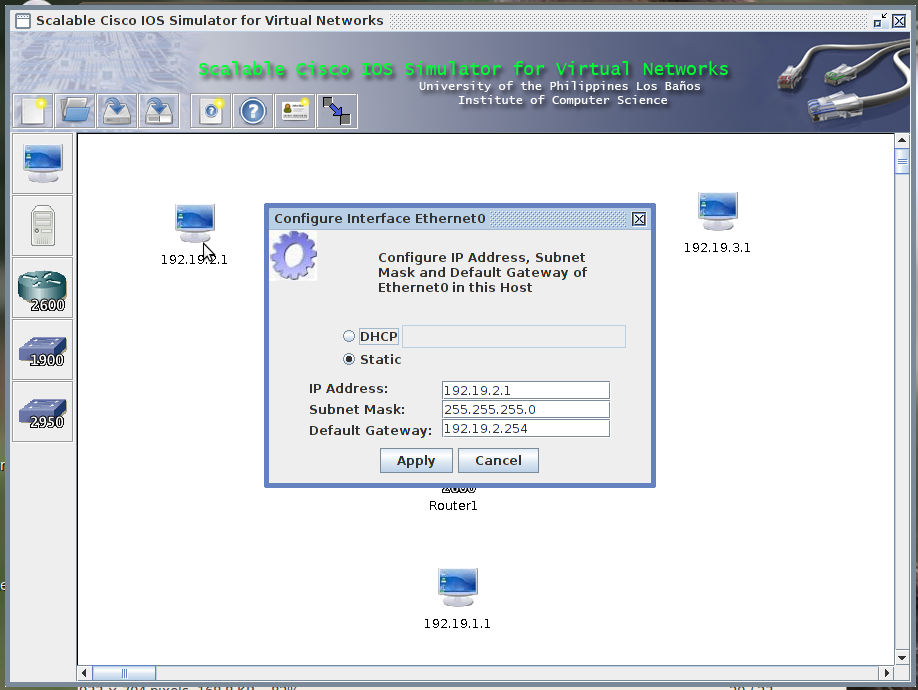The image size is (918, 690).
Task: Click the Cancel button
Action: 498,461
